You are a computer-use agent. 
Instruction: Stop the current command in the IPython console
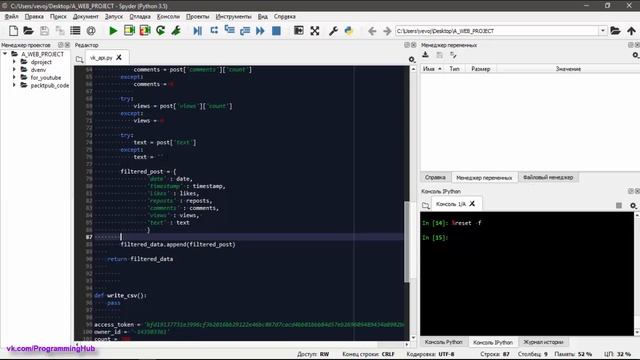point(619,205)
